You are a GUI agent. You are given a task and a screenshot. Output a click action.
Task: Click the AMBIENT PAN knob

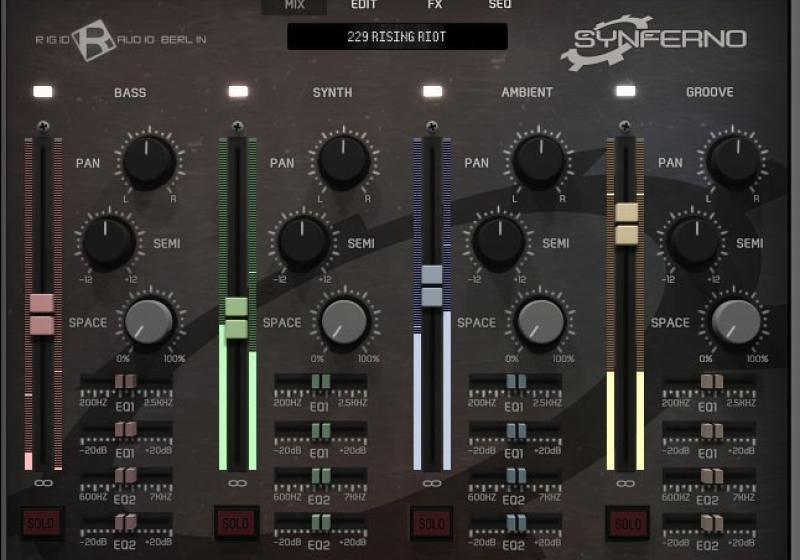click(x=539, y=162)
